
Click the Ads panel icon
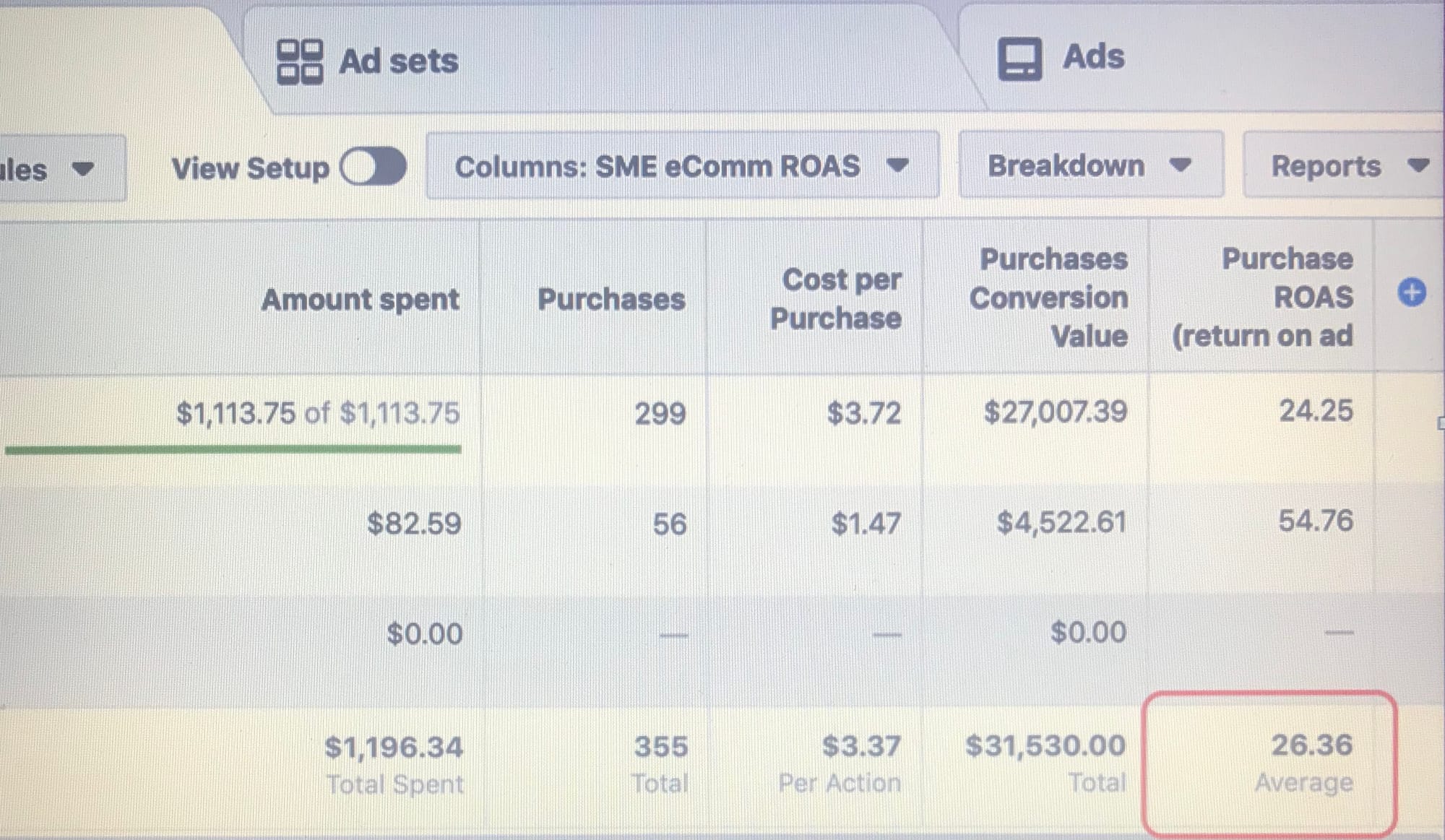[1019, 57]
